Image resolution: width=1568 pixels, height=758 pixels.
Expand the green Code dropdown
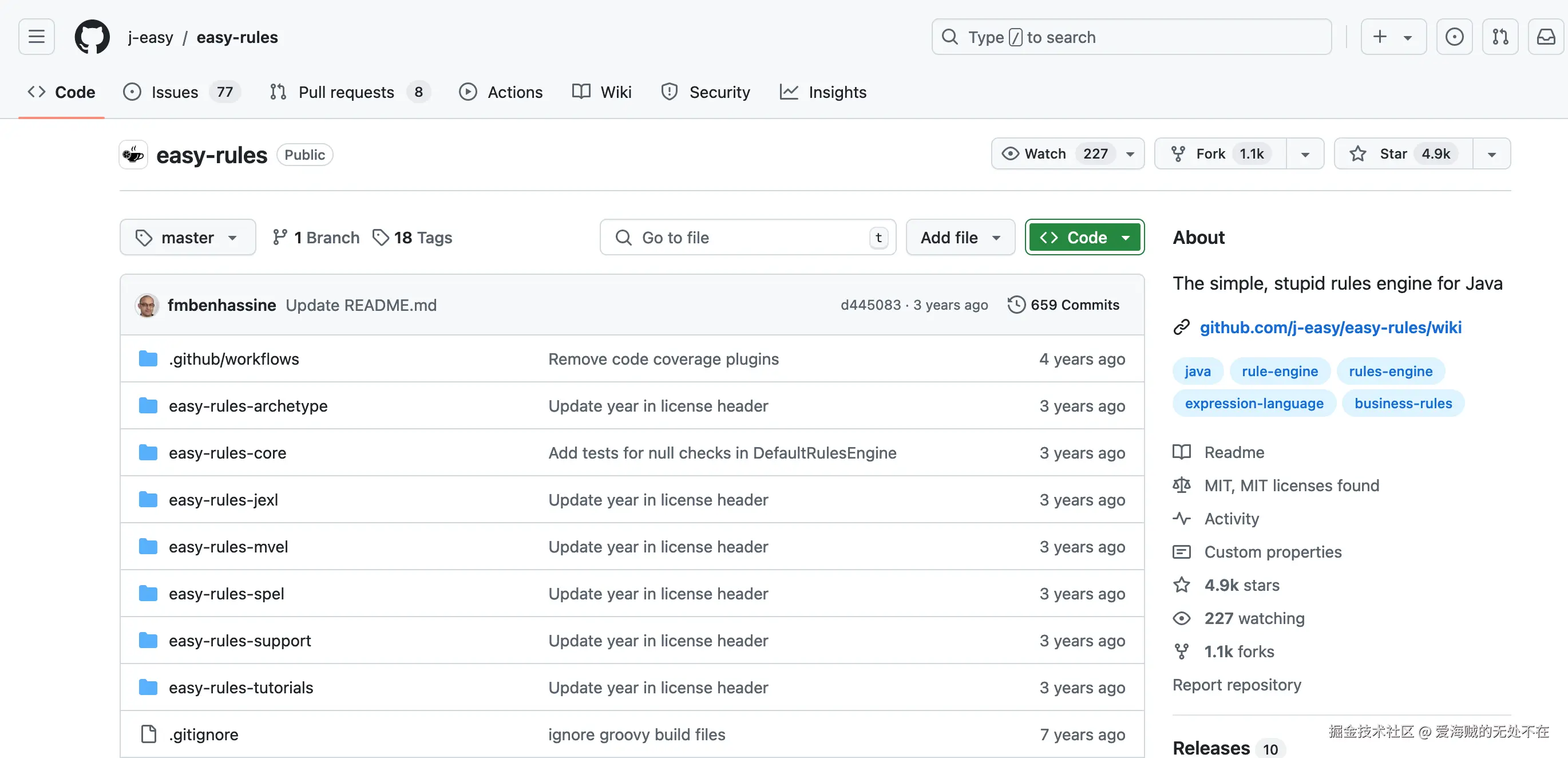click(1084, 238)
